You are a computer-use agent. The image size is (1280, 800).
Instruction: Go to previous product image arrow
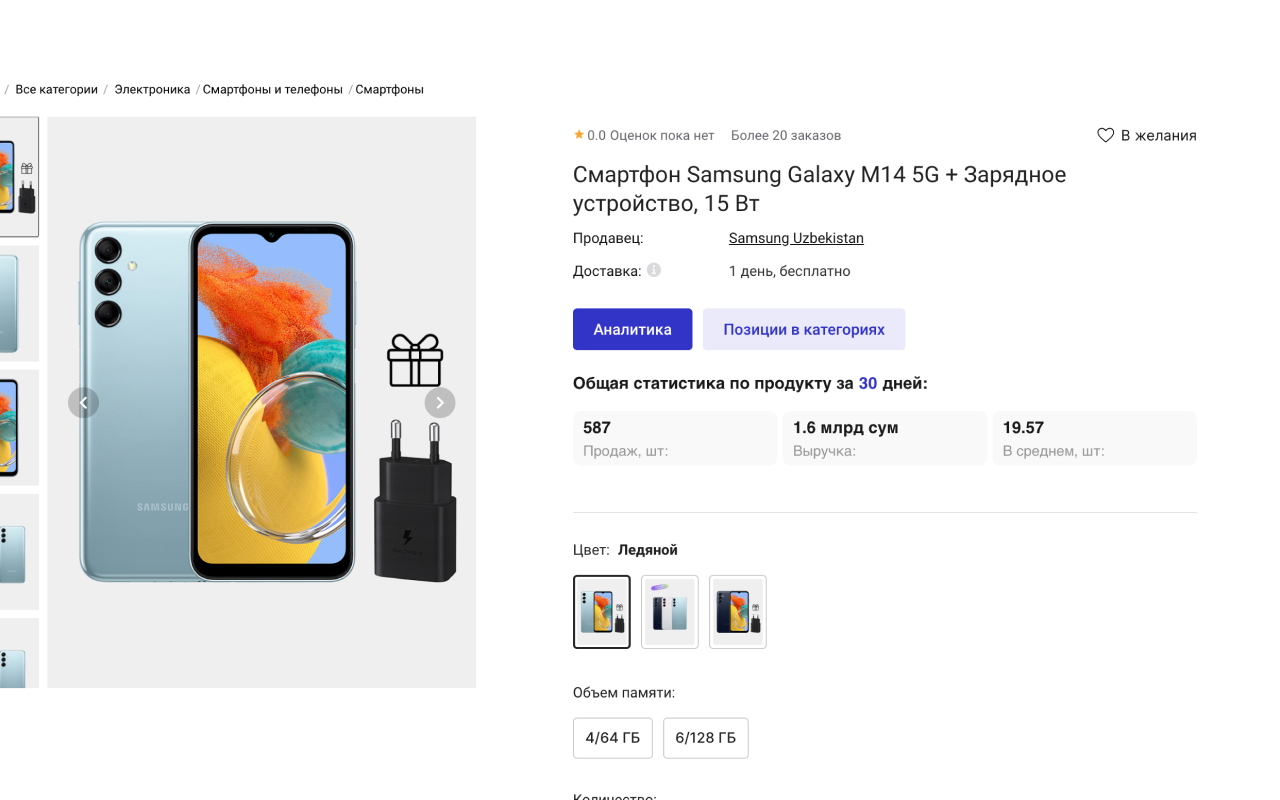(x=83, y=403)
